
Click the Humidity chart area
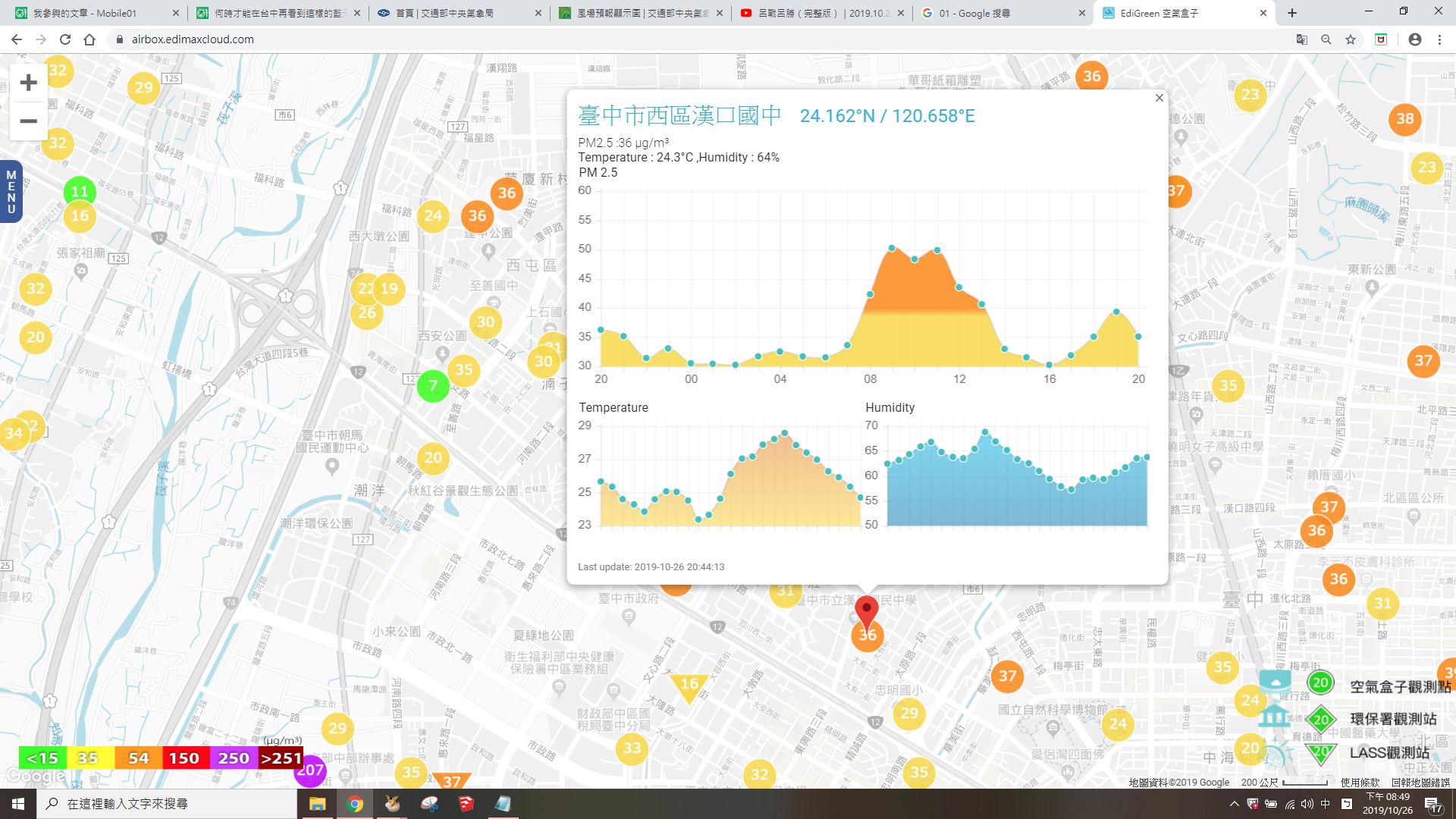pos(1017,475)
